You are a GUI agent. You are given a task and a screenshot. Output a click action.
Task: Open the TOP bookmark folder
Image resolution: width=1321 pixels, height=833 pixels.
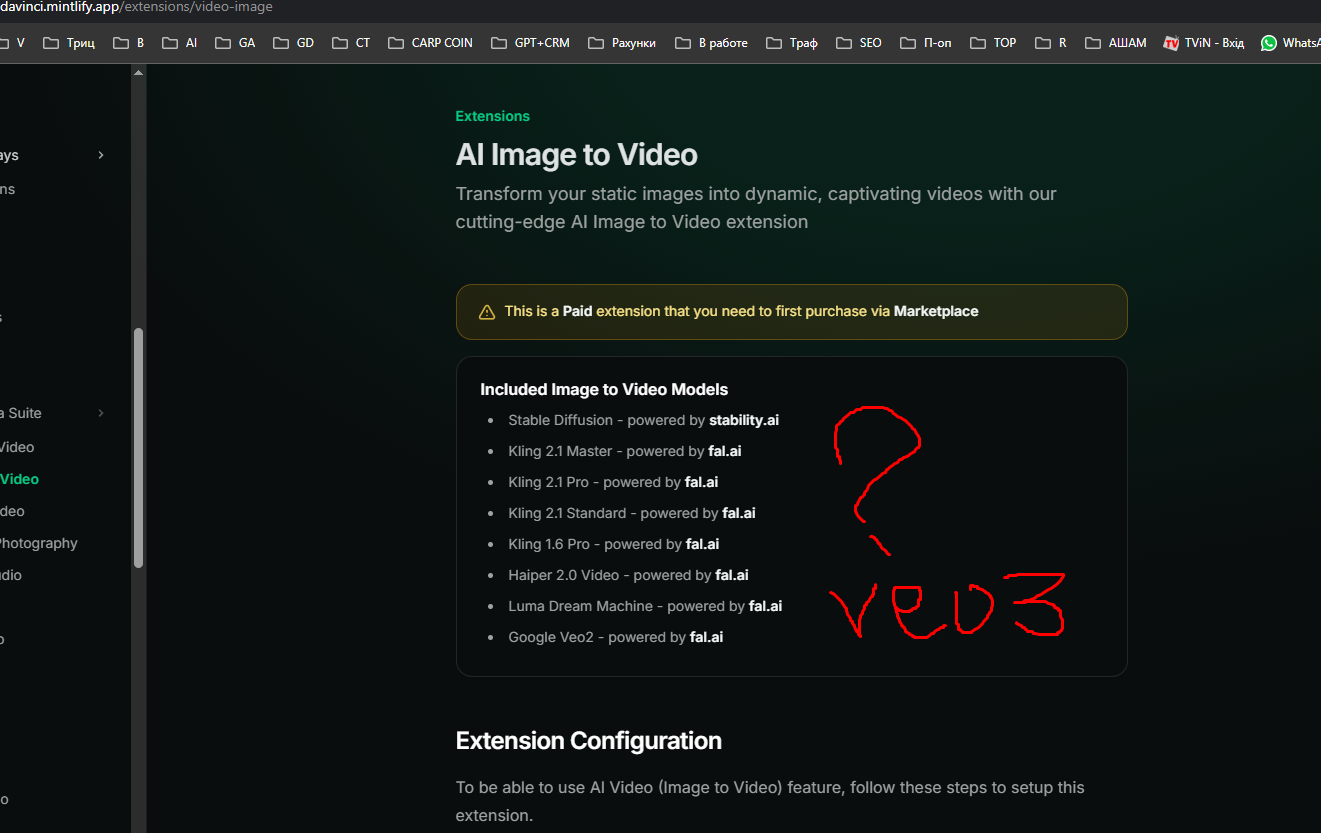click(993, 43)
